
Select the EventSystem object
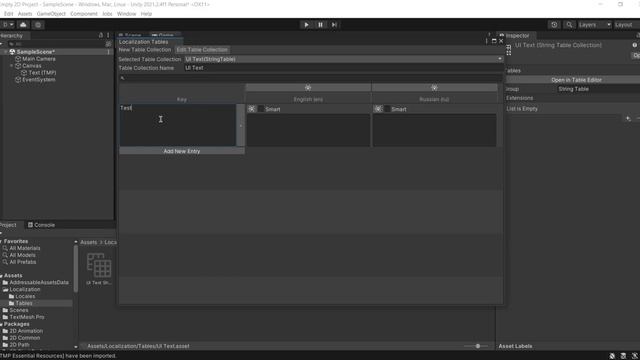39,80
